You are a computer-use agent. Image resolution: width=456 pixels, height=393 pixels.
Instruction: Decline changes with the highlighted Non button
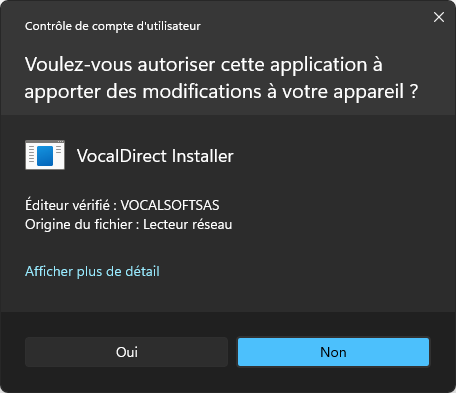(x=333, y=352)
